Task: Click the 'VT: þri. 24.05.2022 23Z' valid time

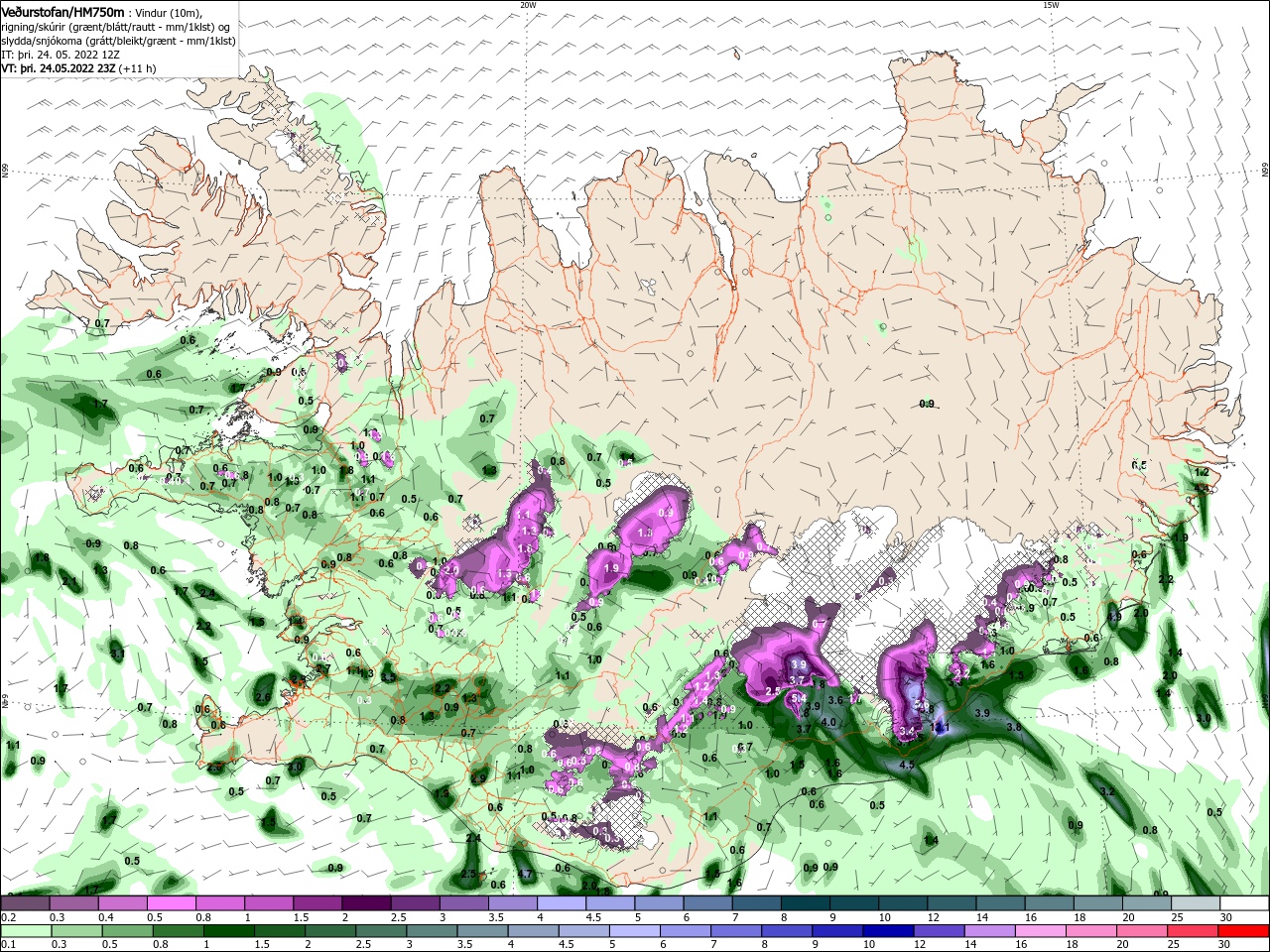Action: pyautogui.click(x=58, y=68)
